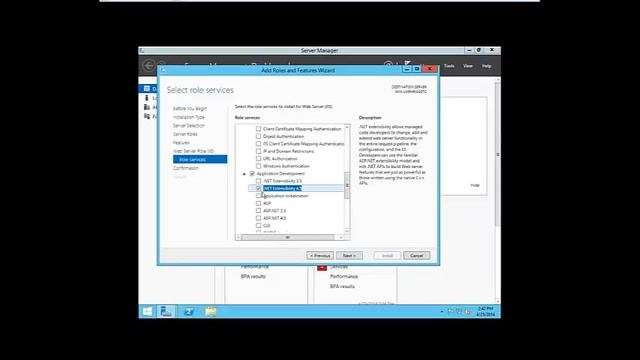Check IIS Client Certificate Mapping Authentication
Screen dimensions: 640x360
point(258,144)
